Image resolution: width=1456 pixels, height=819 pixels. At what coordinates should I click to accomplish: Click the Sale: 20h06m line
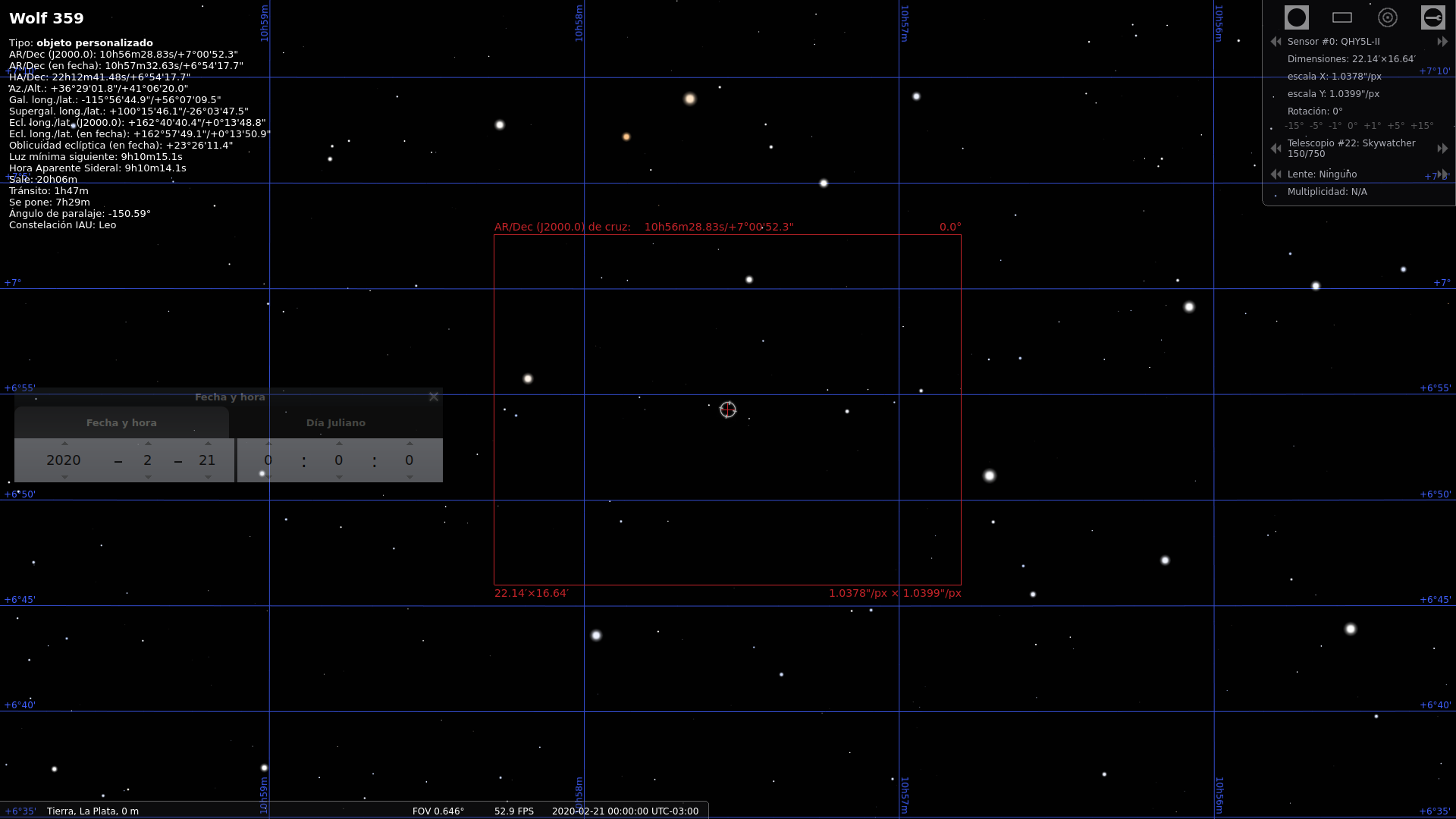tap(43, 180)
